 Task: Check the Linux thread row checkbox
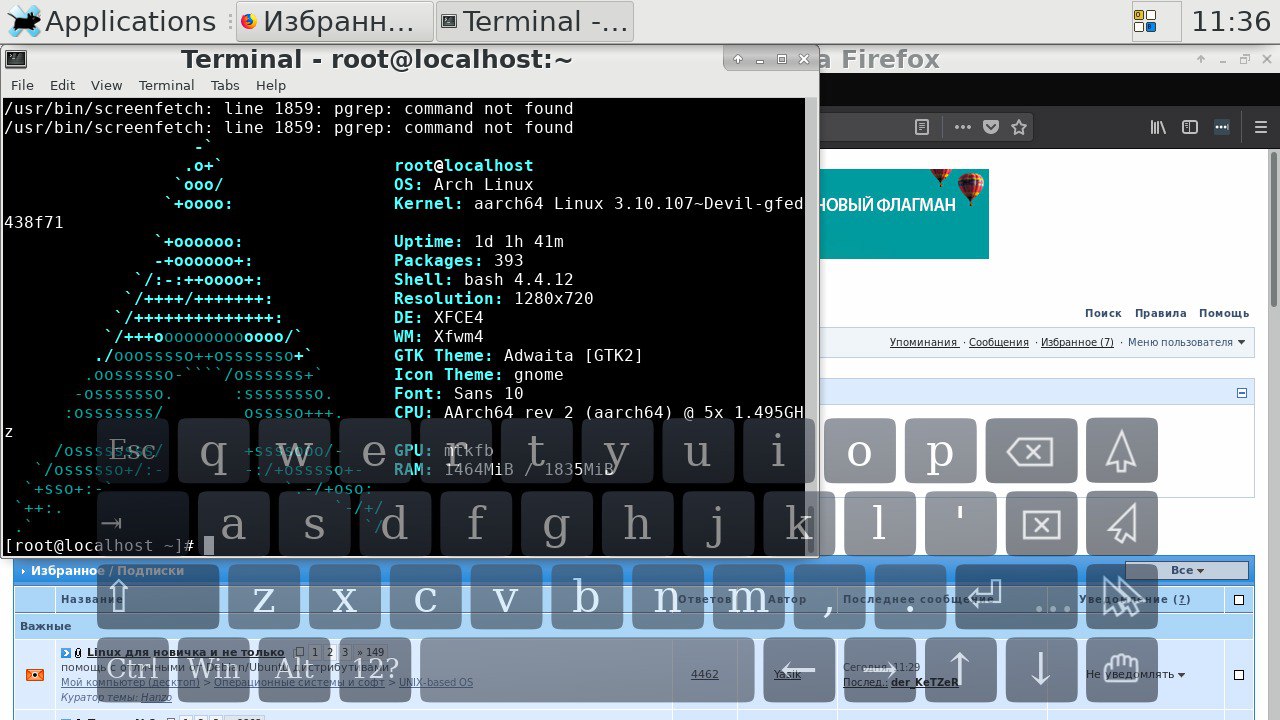pos(1239,675)
